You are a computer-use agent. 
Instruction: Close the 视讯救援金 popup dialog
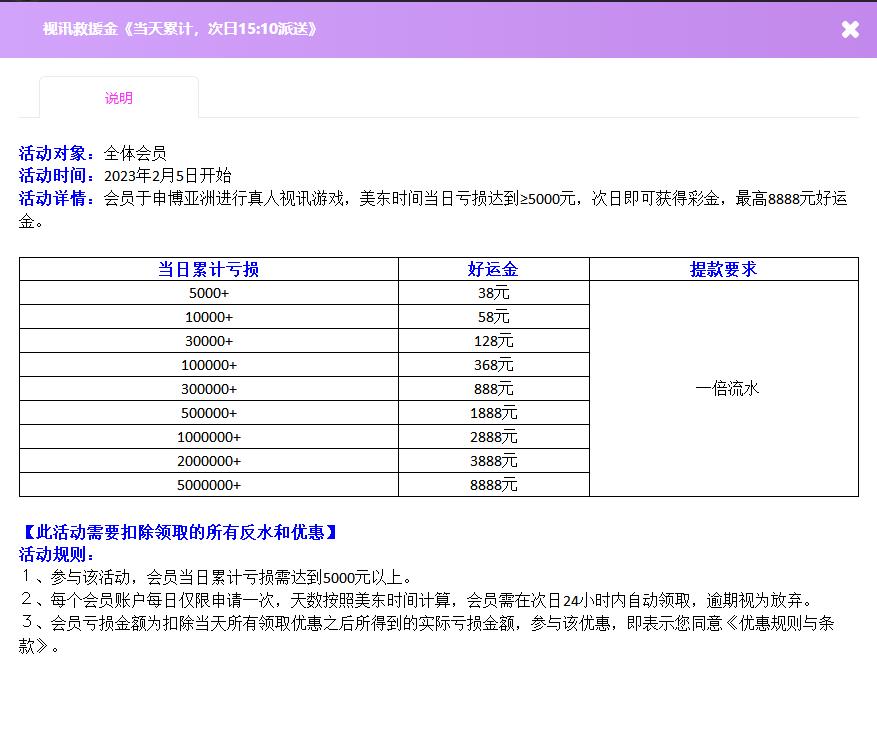click(x=850, y=29)
